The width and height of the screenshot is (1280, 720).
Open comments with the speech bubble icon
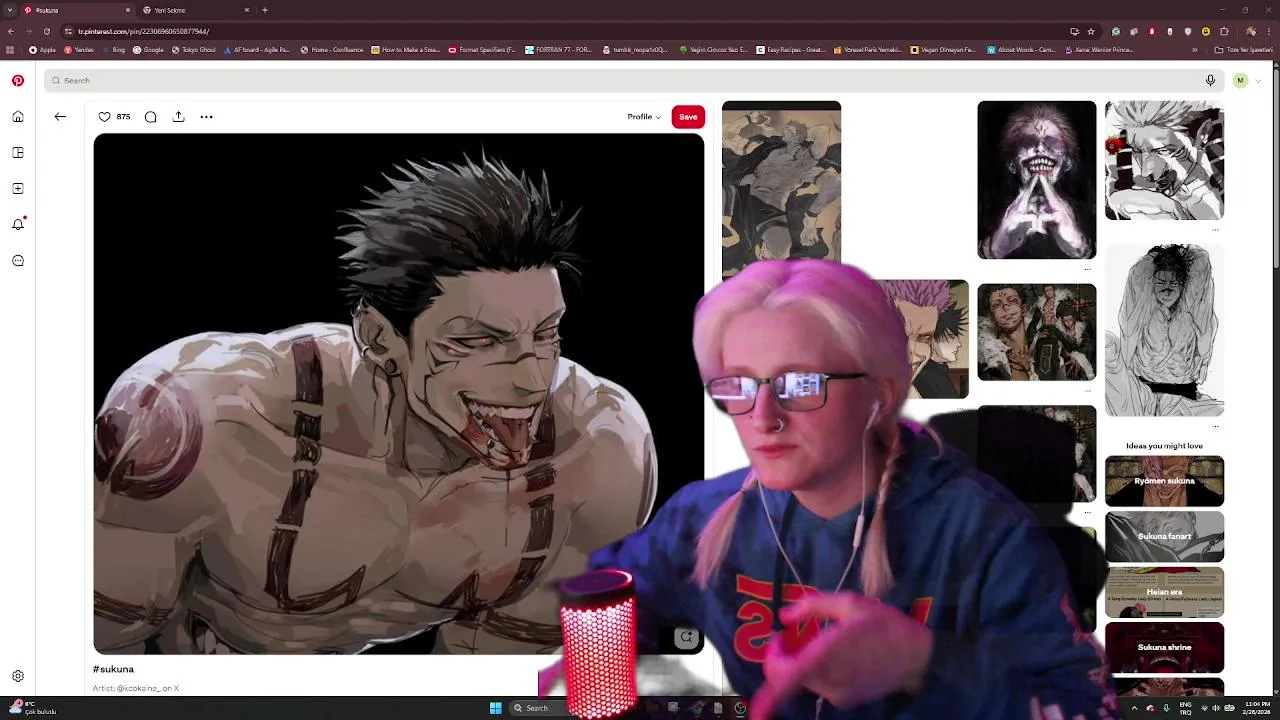[151, 117]
